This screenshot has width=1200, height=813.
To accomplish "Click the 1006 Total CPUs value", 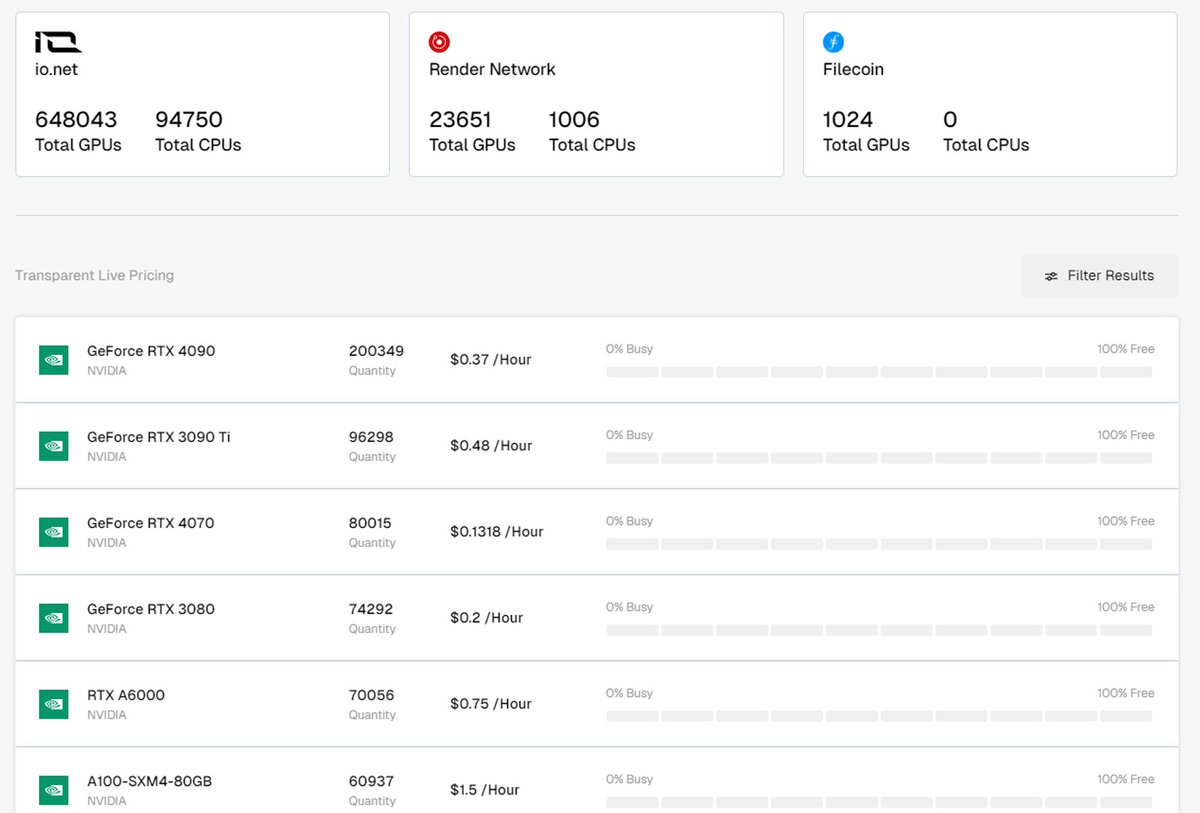I will point(574,120).
